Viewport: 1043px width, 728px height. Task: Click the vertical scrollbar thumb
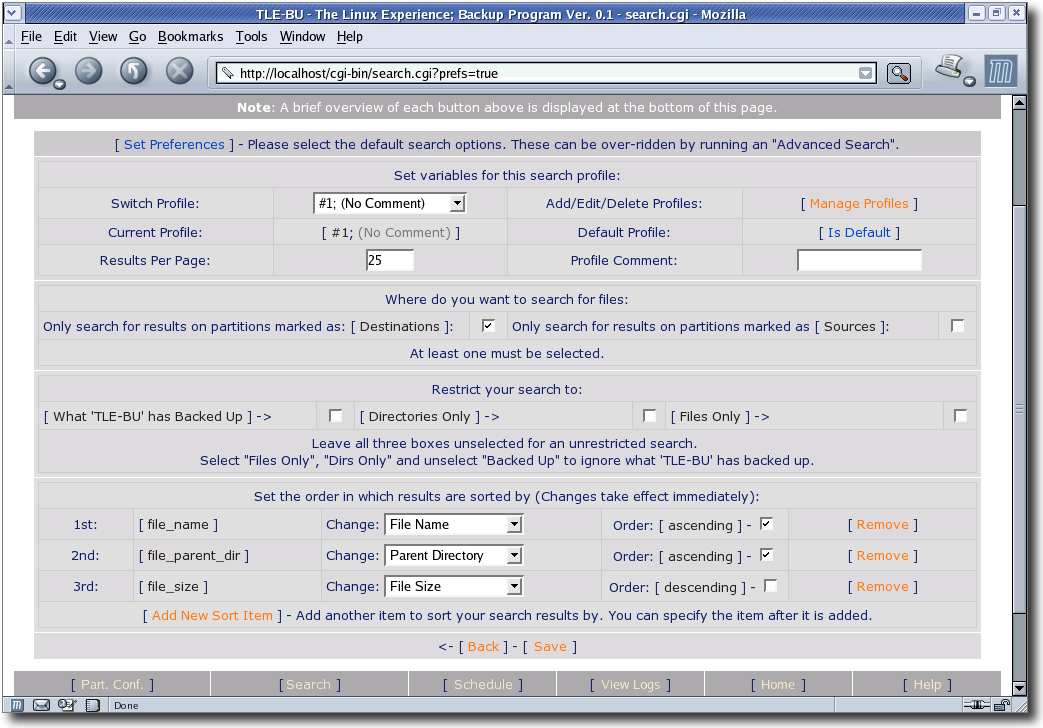click(x=1019, y=409)
